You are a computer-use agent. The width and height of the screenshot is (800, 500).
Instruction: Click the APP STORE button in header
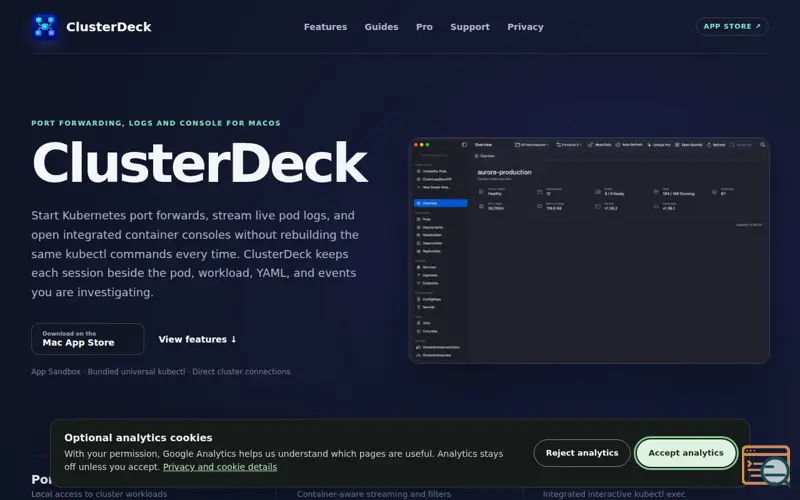pos(732,27)
